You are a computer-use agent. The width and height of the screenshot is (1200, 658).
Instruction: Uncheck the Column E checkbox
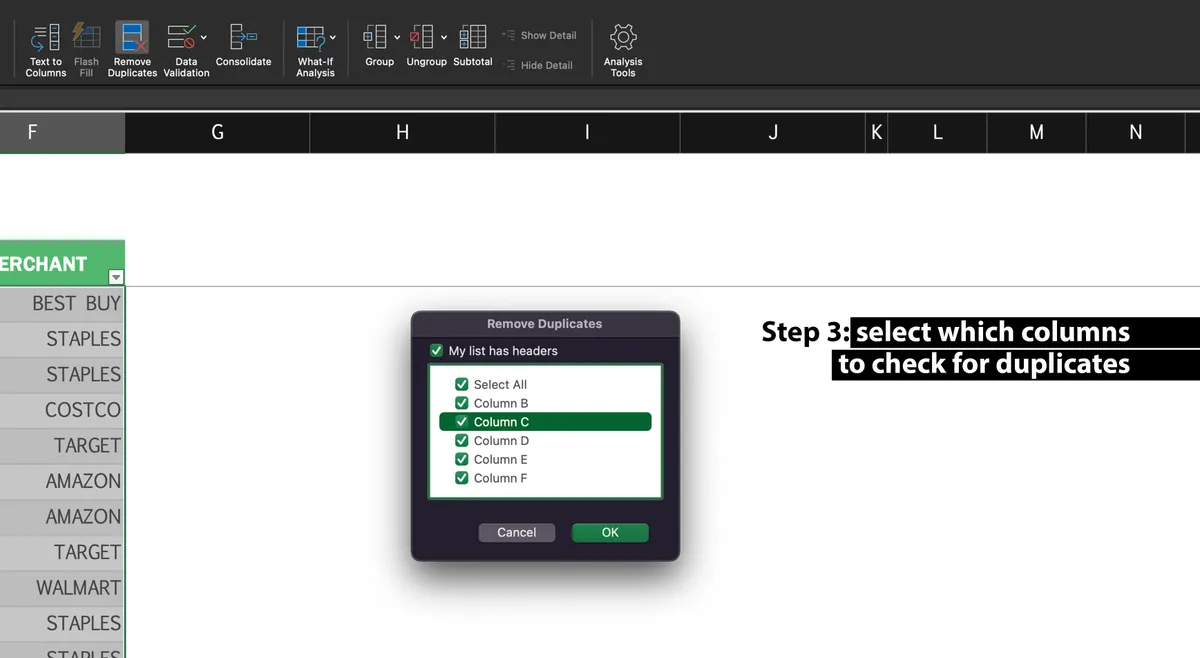click(462, 459)
